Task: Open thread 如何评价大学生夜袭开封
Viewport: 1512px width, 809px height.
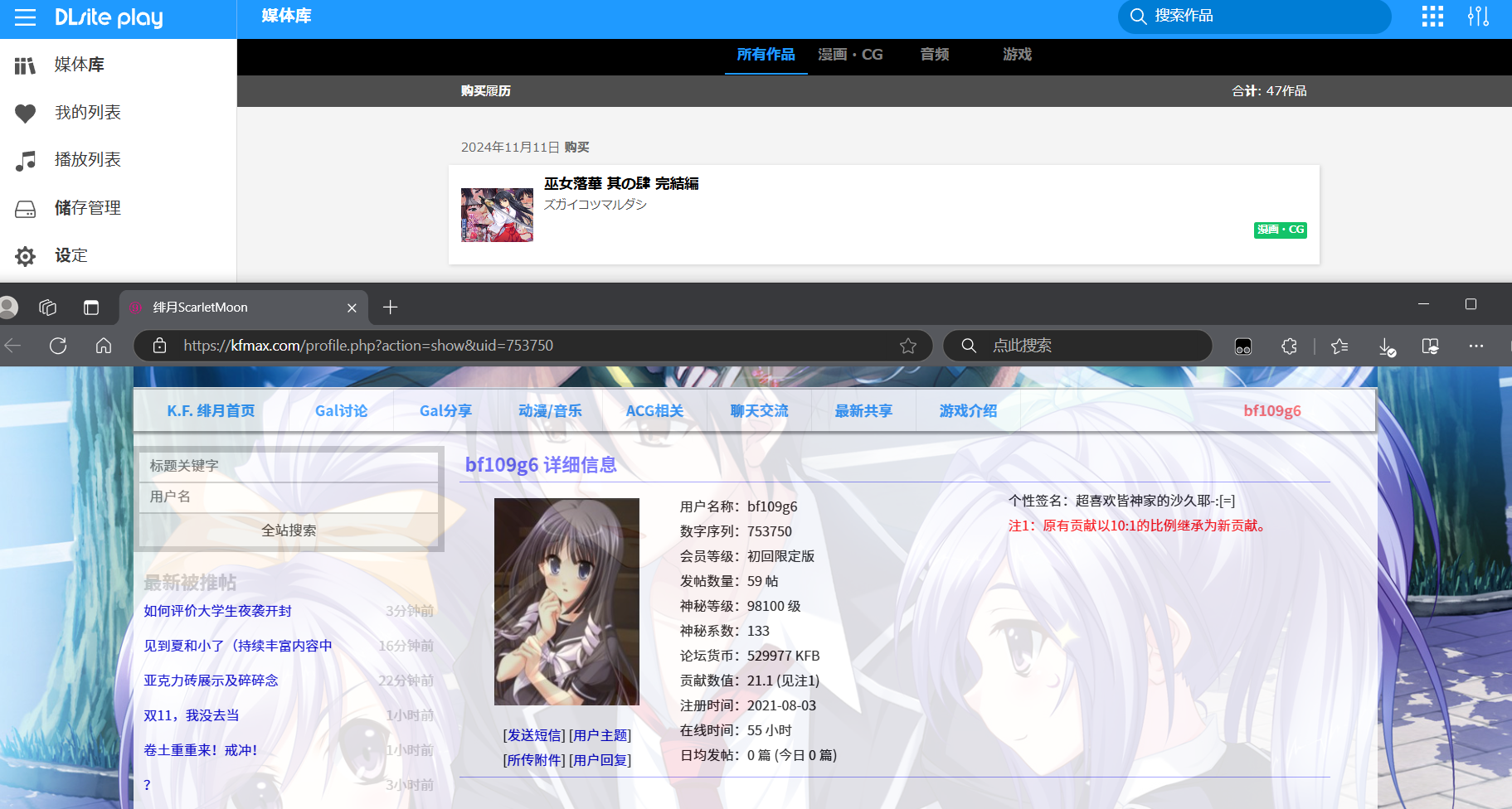Action: [x=217, y=611]
